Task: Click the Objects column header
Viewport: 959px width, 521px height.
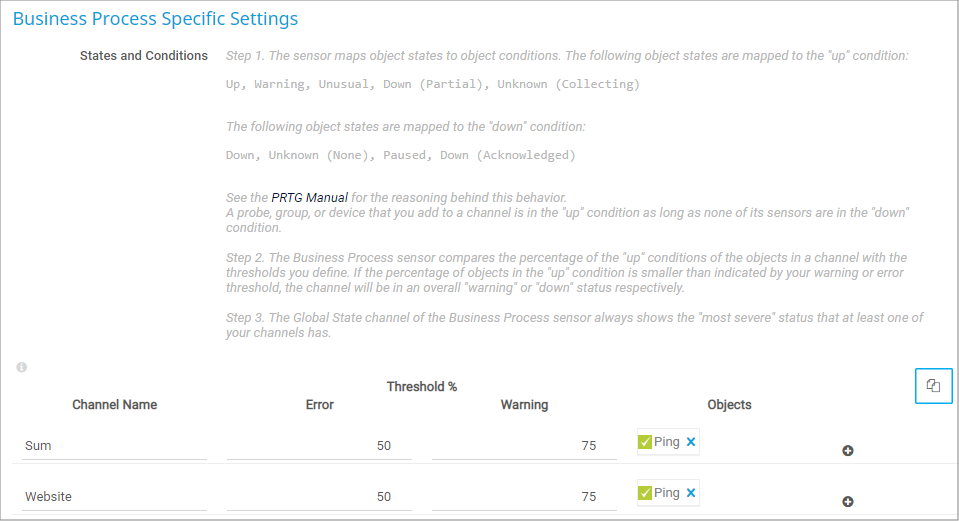Action: tap(729, 405)
